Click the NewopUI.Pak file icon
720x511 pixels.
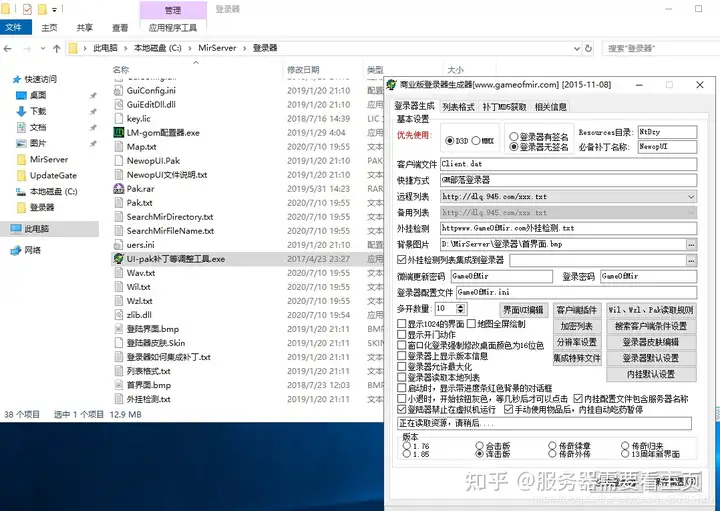click(118, 161)
